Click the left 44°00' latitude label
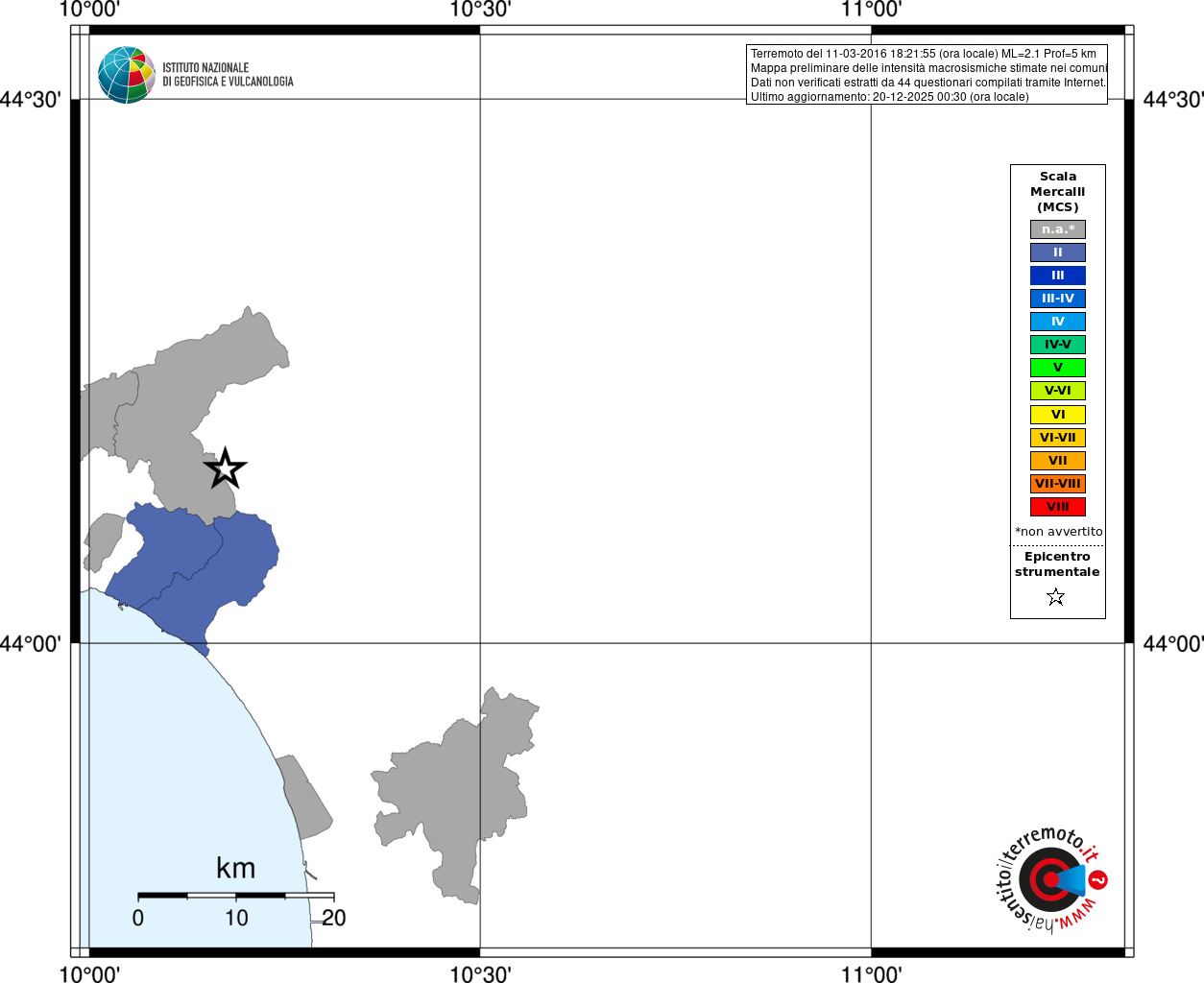Image resolution: width=1204 pixels, height=983 pixels. tap(31, 643)
